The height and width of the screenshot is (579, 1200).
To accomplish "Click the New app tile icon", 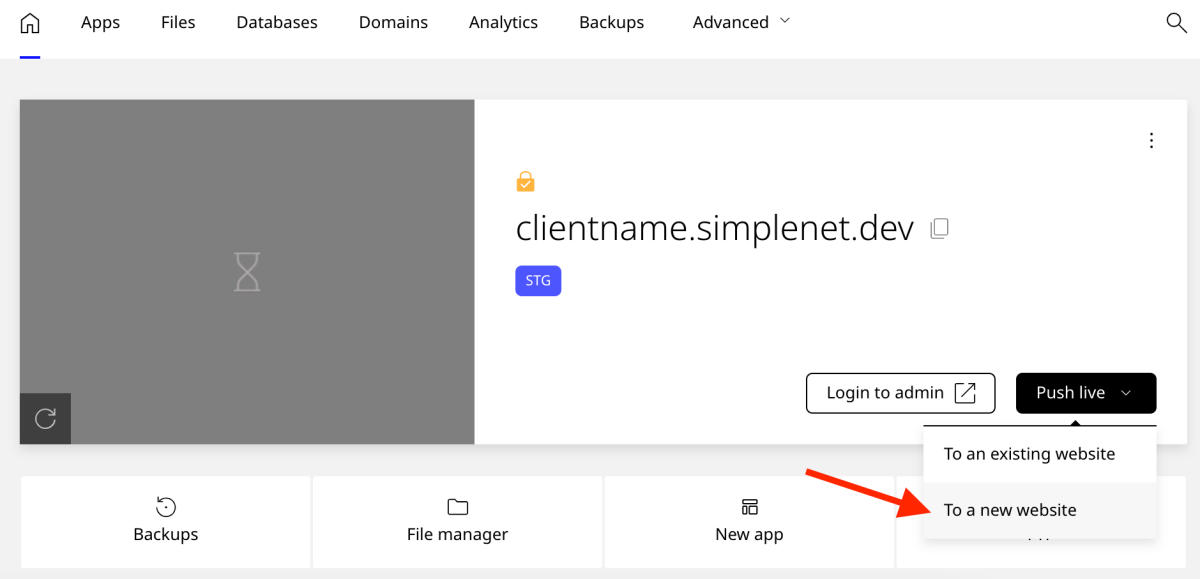I will pyautogui.click(x=749, y=507).
